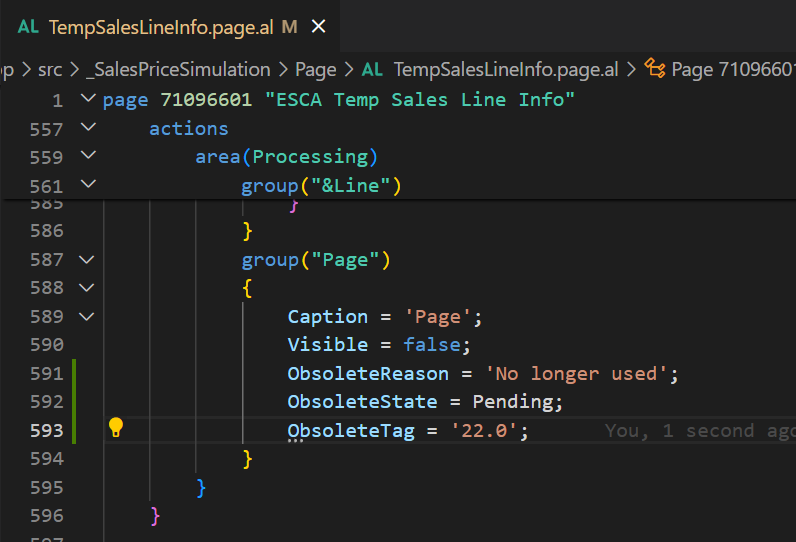The height and width of the screenshot is (542, 796).
Task: Click the ObsoleteState property name
Action: coord(362,401)
